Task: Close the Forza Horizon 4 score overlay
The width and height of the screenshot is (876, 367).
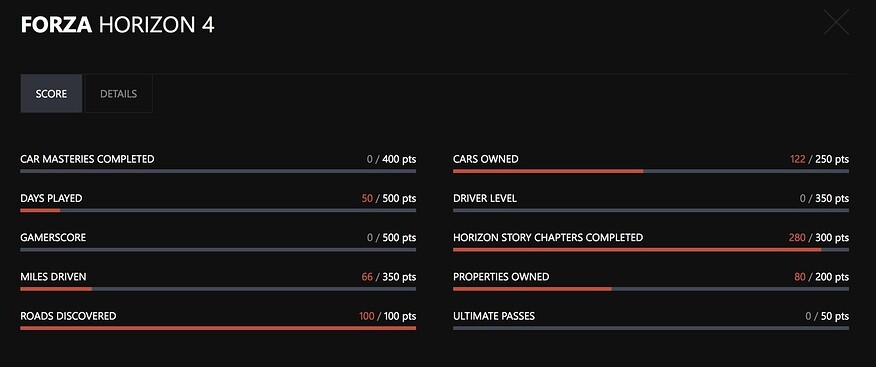Action: coord(836,22)
